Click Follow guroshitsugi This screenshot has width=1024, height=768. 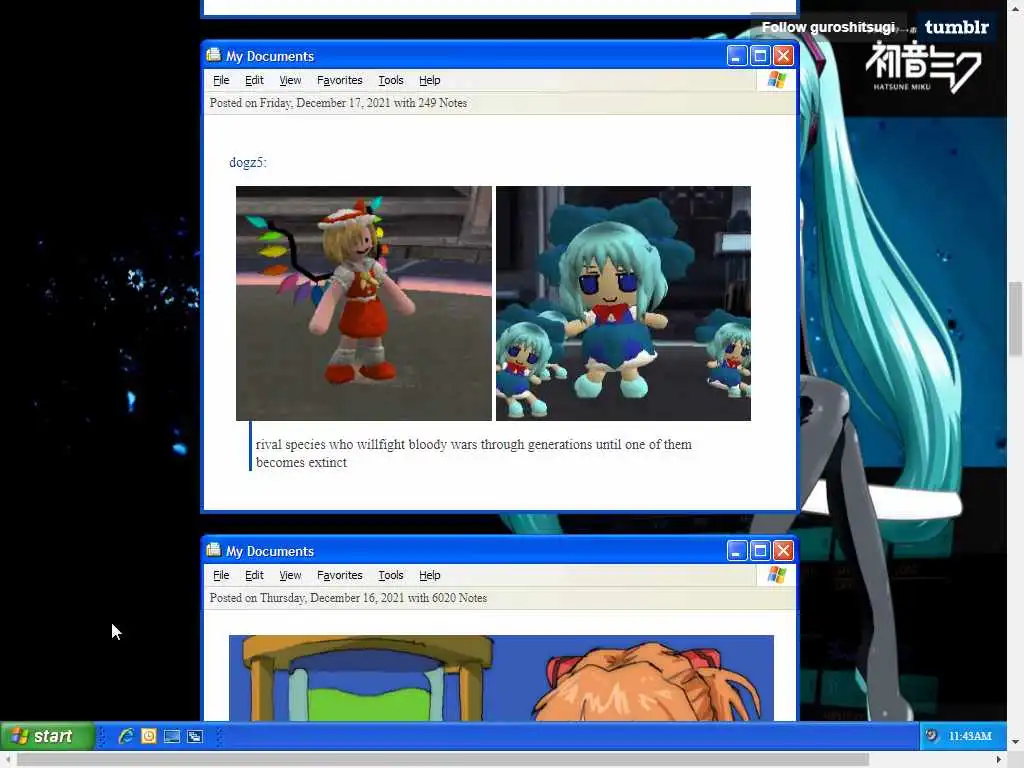tap(828, 27)
